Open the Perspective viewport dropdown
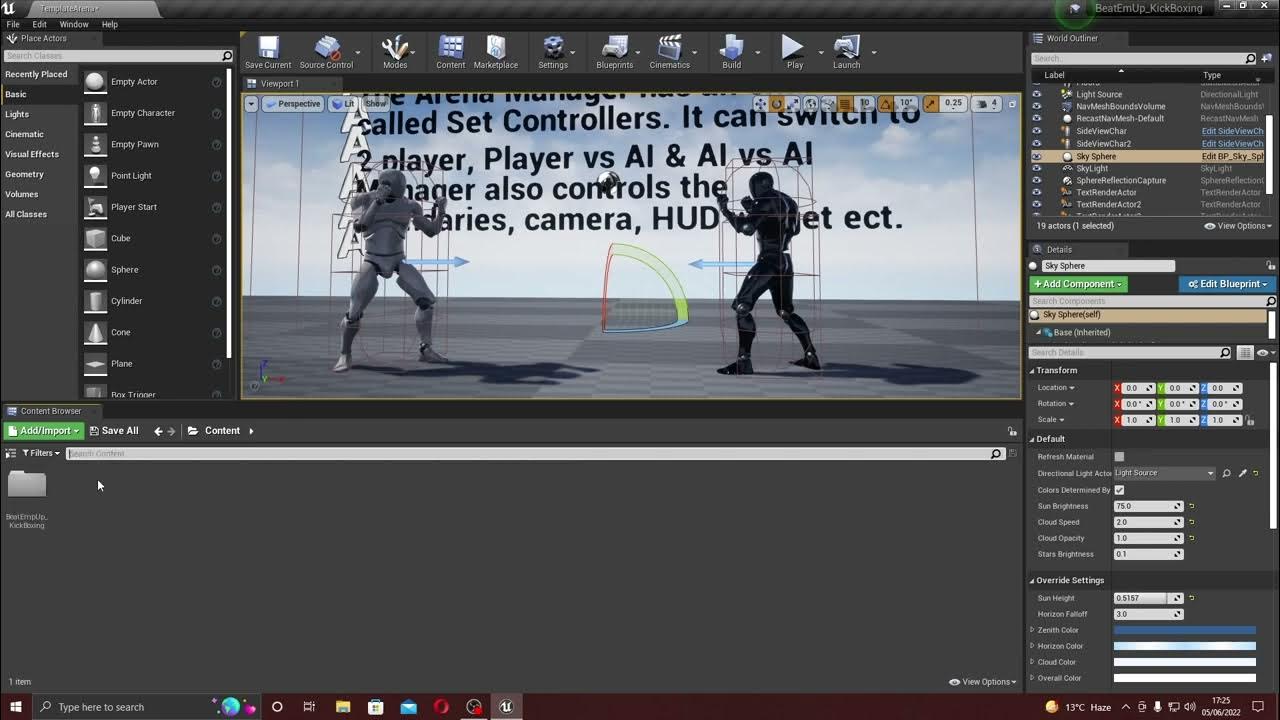 [x=292, y=104]
